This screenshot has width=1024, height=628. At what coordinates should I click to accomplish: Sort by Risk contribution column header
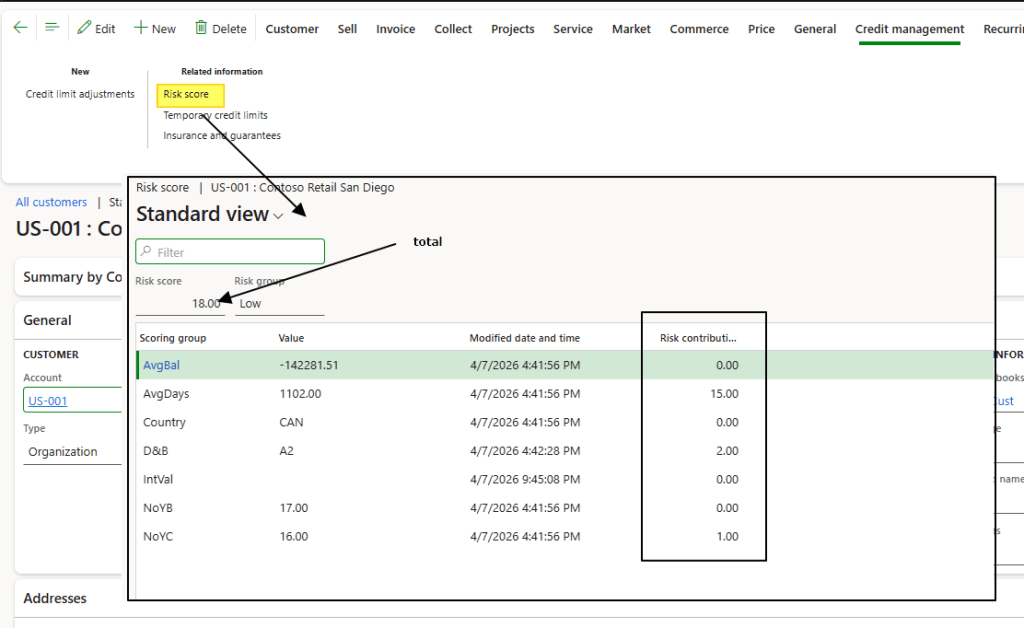click(x=698, y=338)
